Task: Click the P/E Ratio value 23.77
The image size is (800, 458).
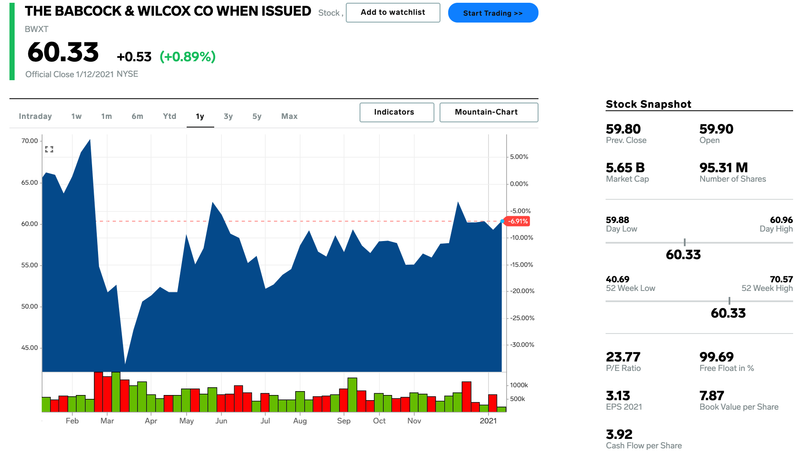Action: [623, 357]
